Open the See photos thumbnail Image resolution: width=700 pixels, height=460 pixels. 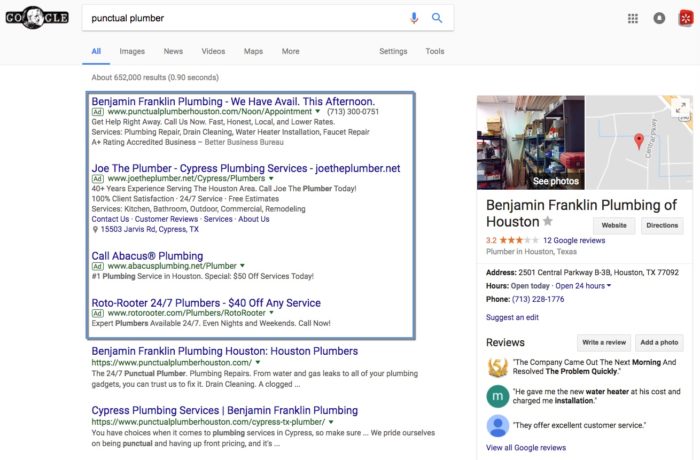click(530, 142)
